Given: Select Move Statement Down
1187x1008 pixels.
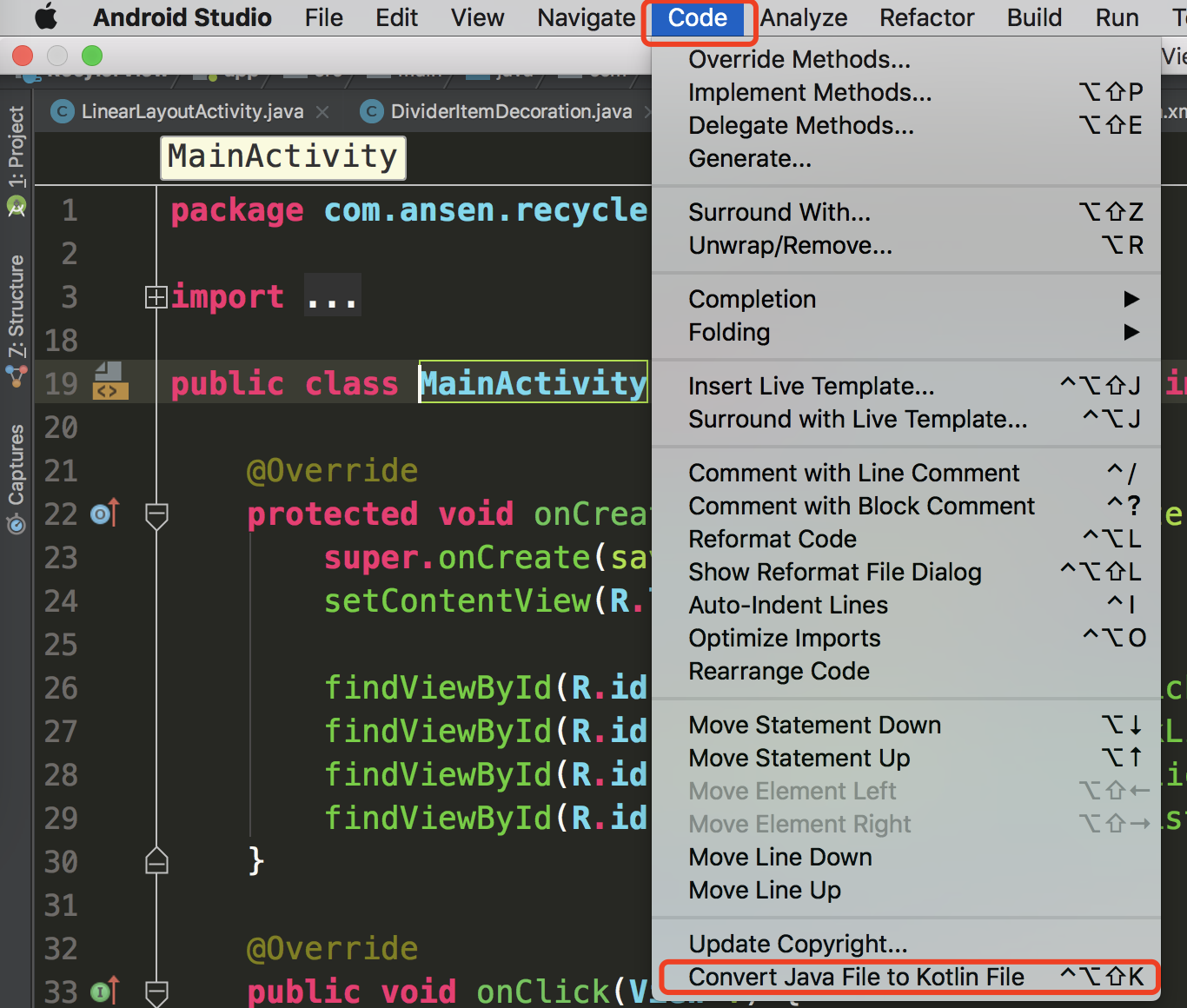Looking at the screenshot, I should [x=906, y=725].
